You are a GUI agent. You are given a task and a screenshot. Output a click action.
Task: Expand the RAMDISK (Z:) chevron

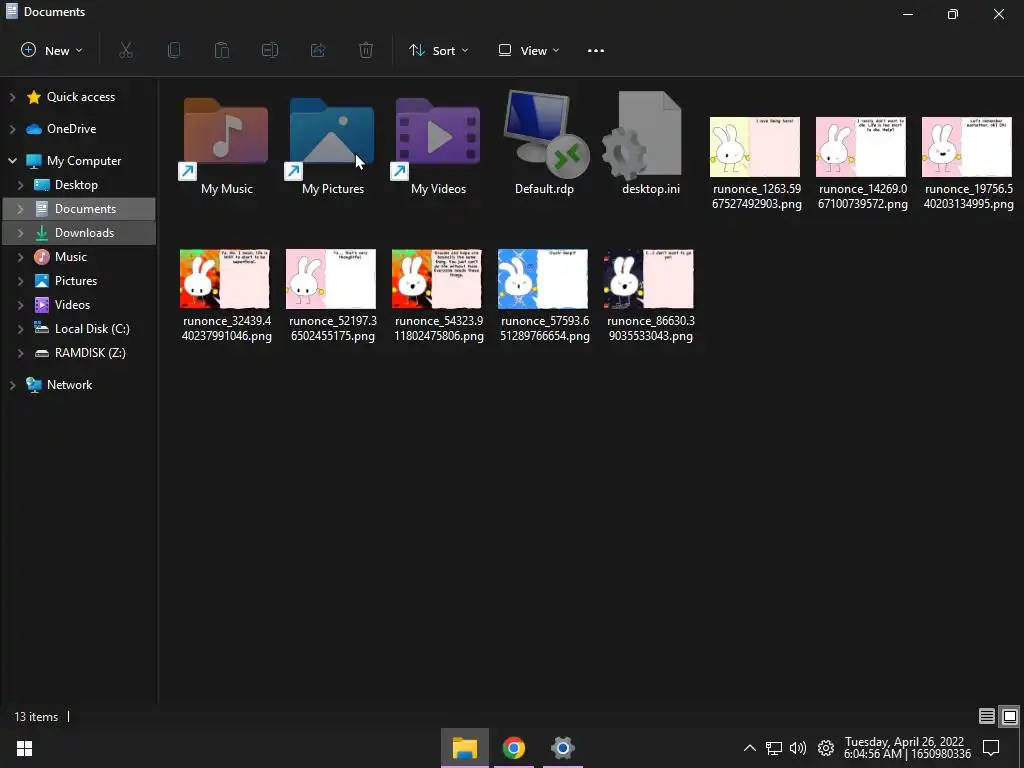pos(20,353)
